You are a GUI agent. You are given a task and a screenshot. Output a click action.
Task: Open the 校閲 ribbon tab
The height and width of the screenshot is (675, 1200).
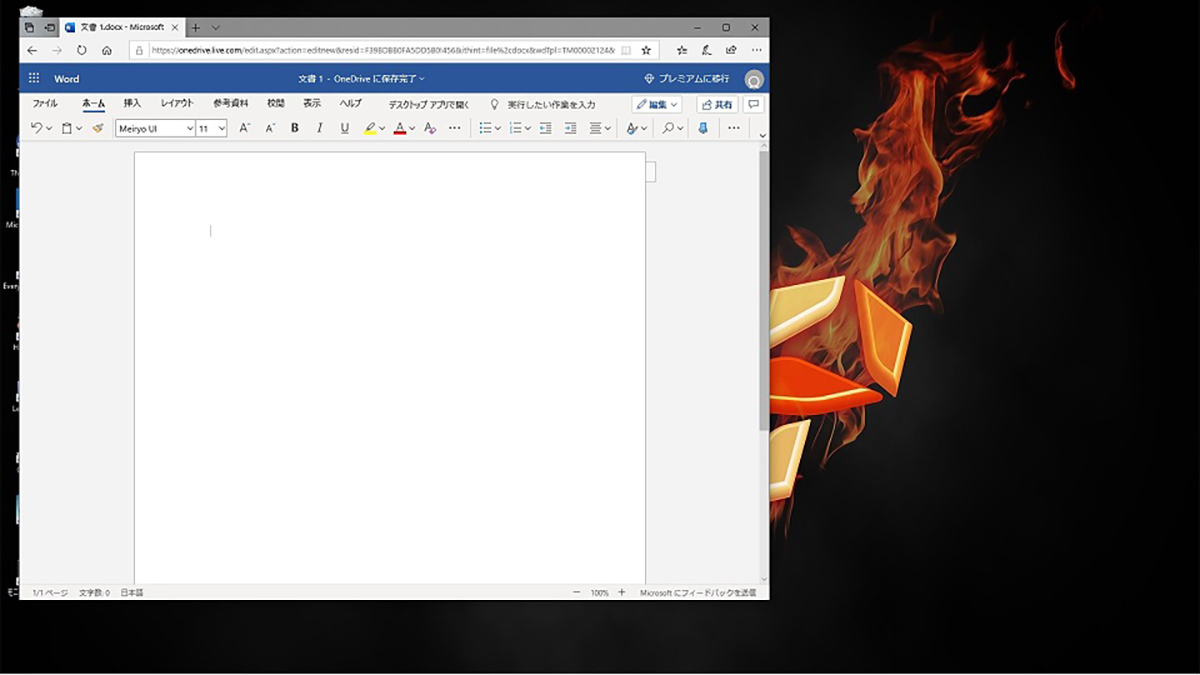tap(275, 104)
